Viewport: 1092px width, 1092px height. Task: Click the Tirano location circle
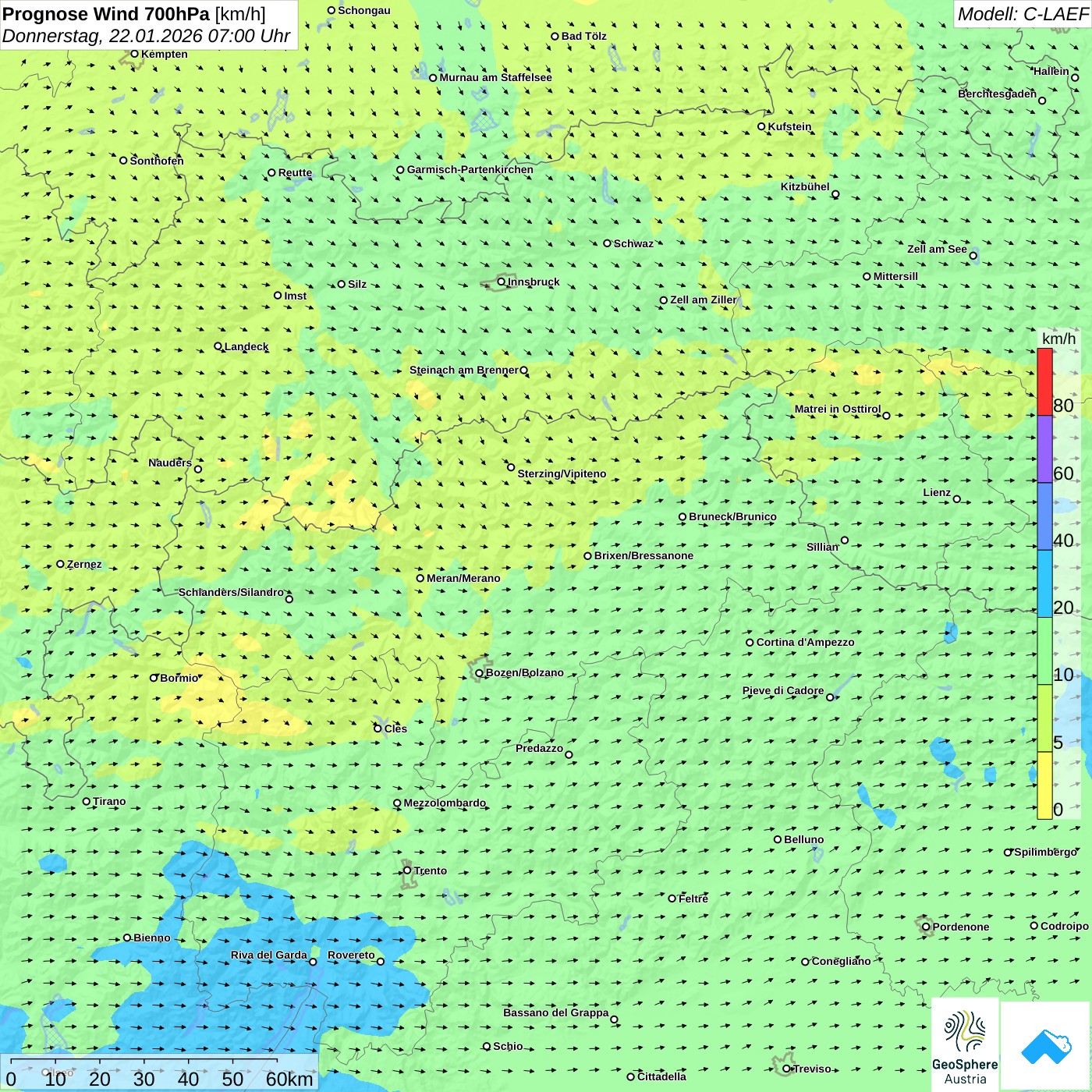[87, 801]
